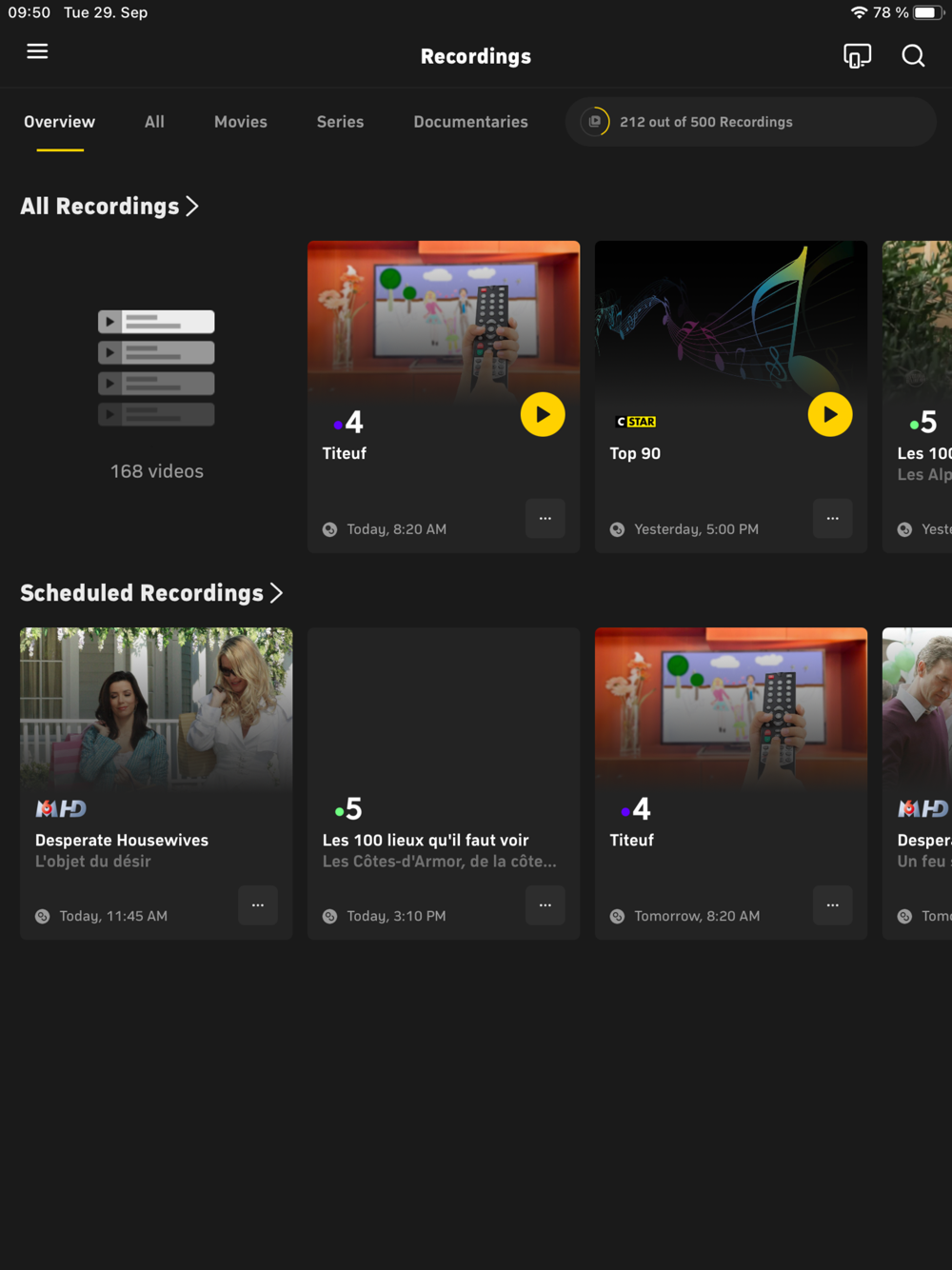The height and width of the screenshot is (1270, 952).
Task: Select the Series tab
Action: pos(340,122)
